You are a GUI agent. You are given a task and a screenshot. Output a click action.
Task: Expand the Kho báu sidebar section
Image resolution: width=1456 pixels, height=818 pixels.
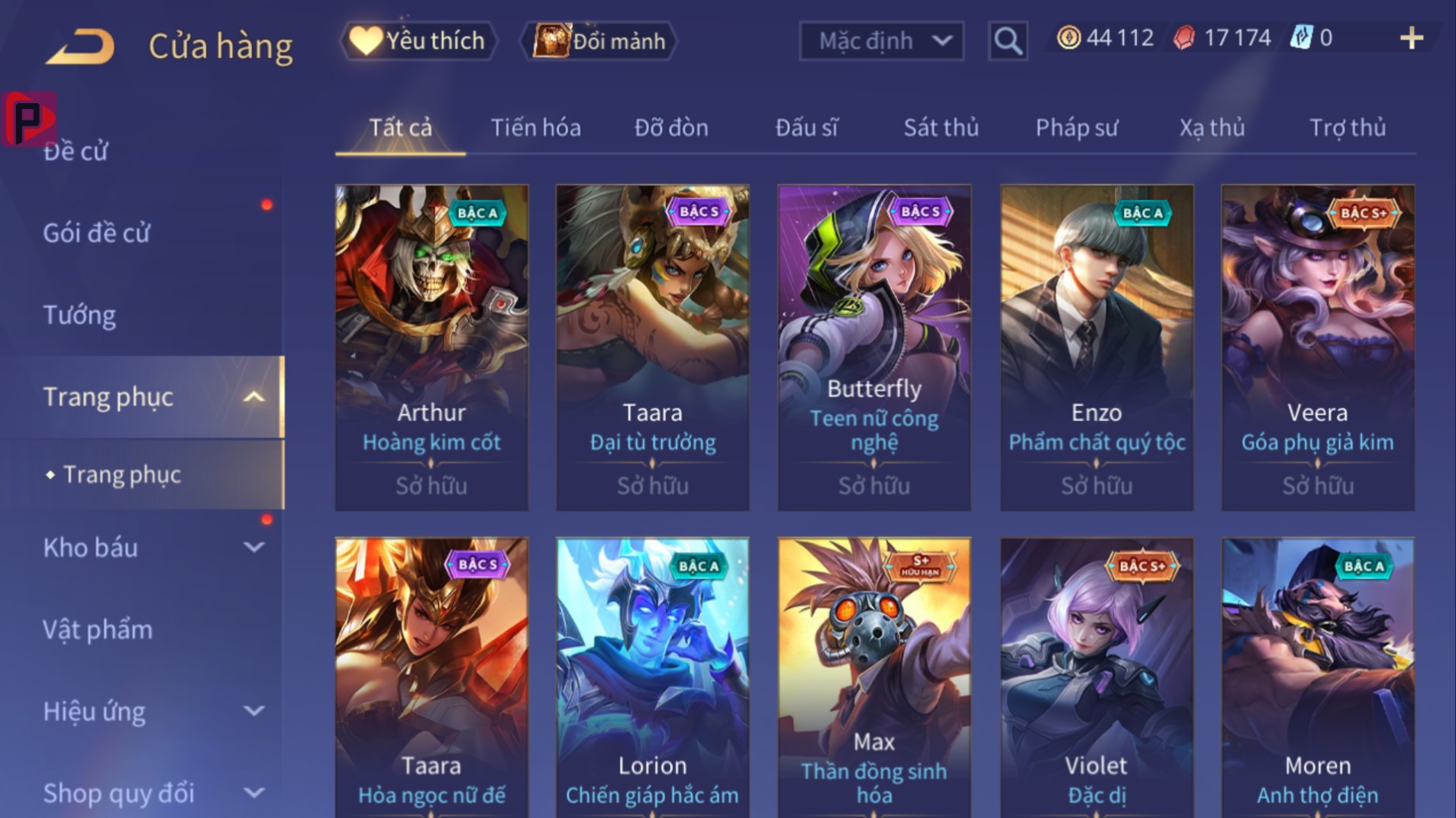coord(254,547)
